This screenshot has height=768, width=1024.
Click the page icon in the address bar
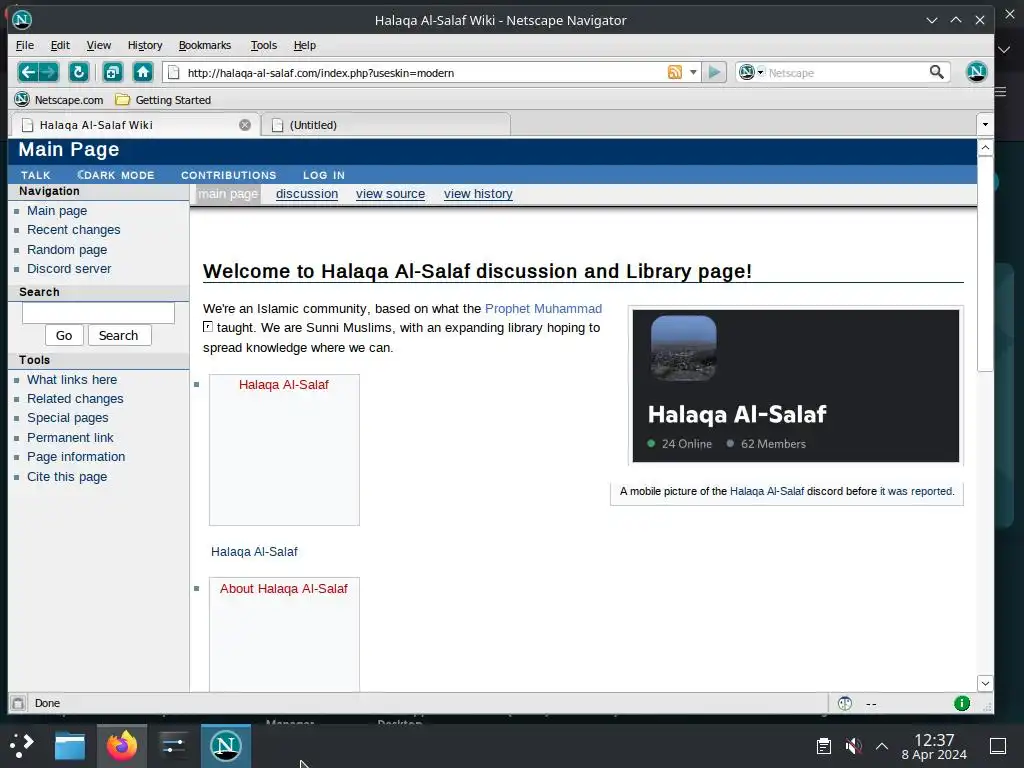(x=174, y=72)
